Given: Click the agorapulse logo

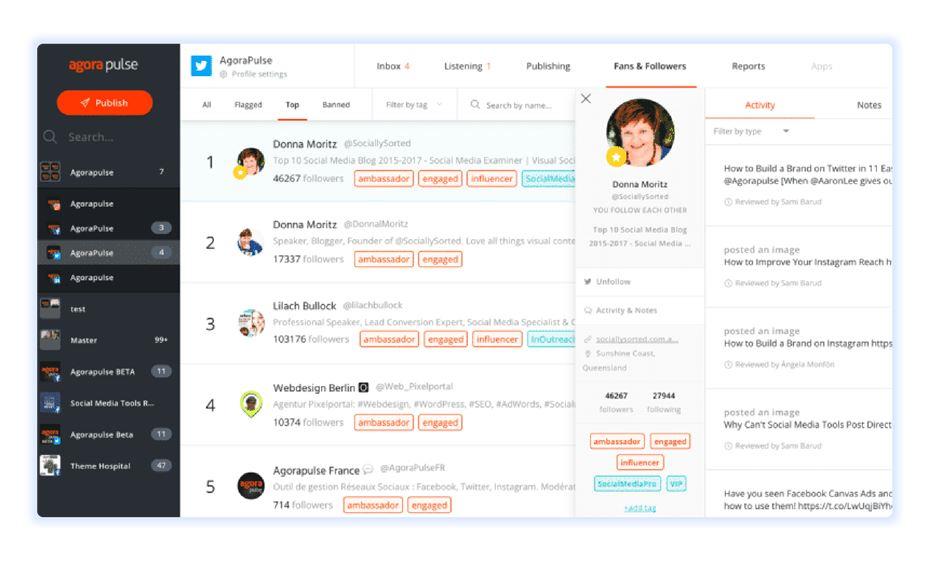Looking at the screenshot, I should pyautogui.click(x=103, y=65).
